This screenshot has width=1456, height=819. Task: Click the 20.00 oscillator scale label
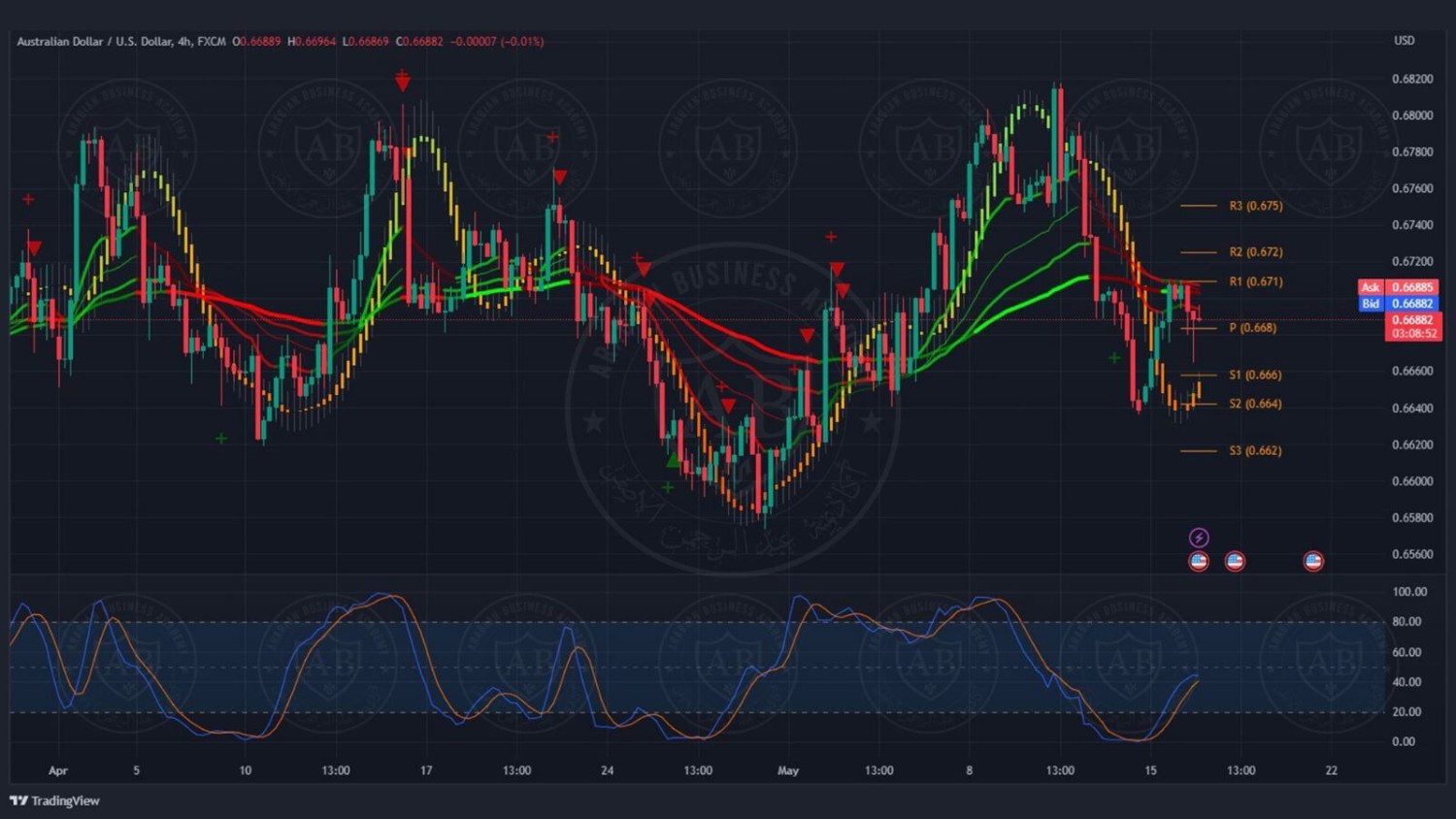1406,712
